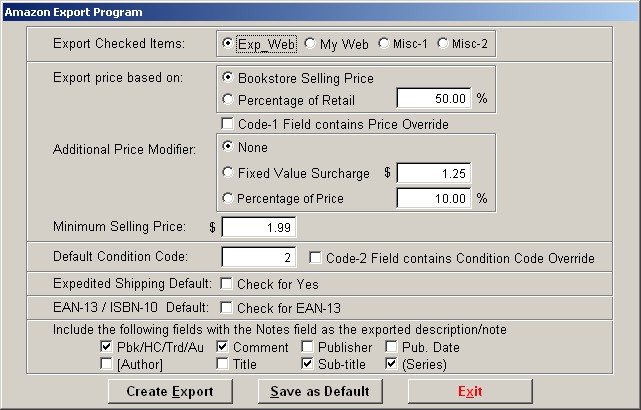Click 'Additional Price Modifier:' label
Screen dimensions: 641x410
click(x=124, y=149)
